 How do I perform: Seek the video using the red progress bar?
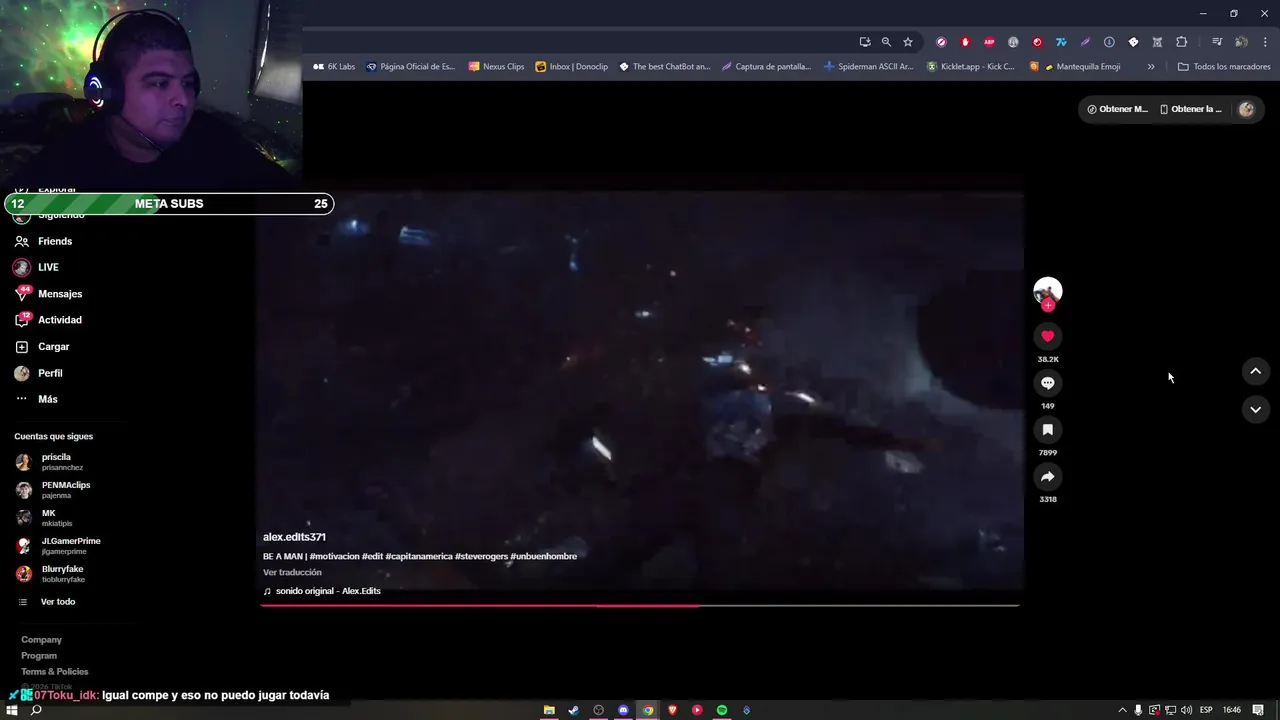tap(640, 605)
